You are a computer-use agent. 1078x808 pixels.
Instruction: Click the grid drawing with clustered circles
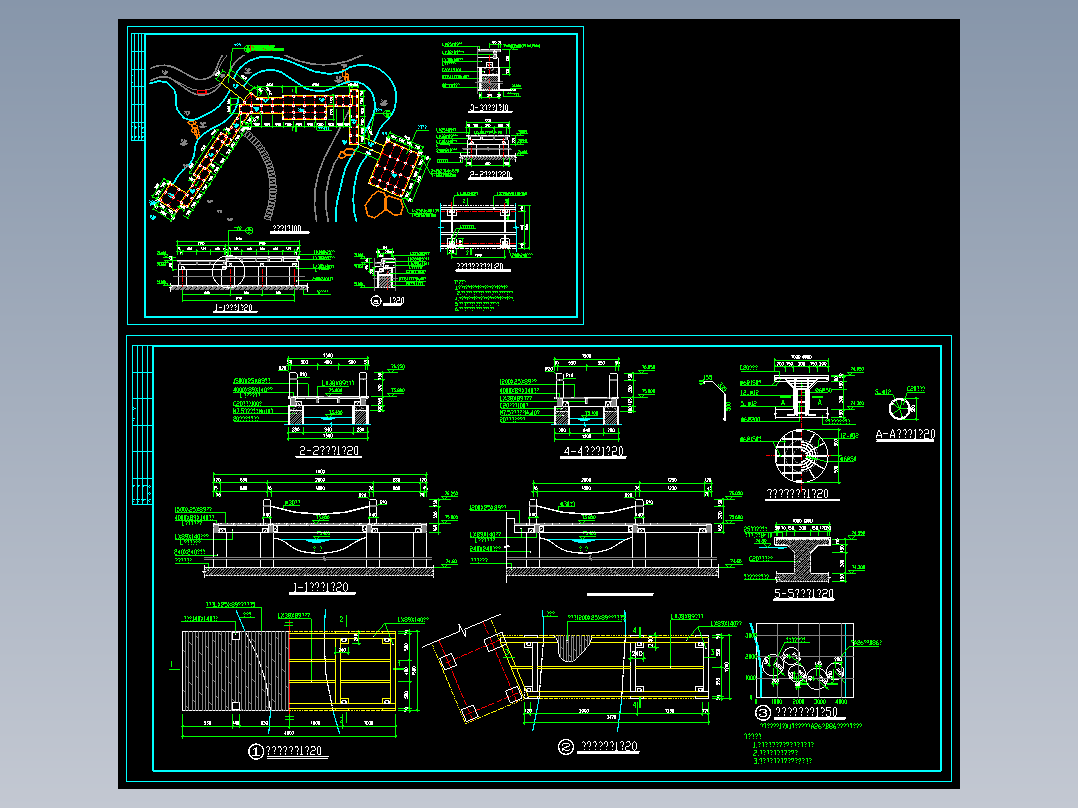[804, 660]
